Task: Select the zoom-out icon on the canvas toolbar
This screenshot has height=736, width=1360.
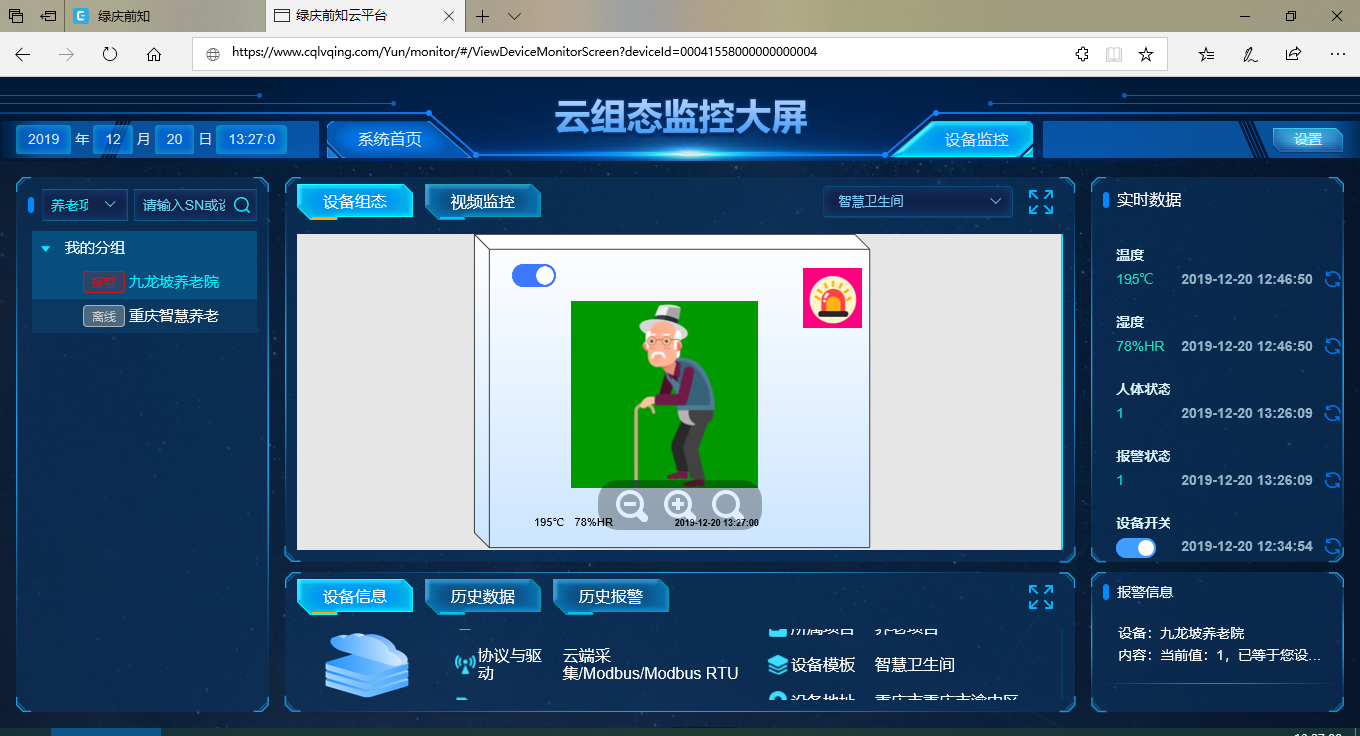Action: pyautogui.click(x=631, y=506)
